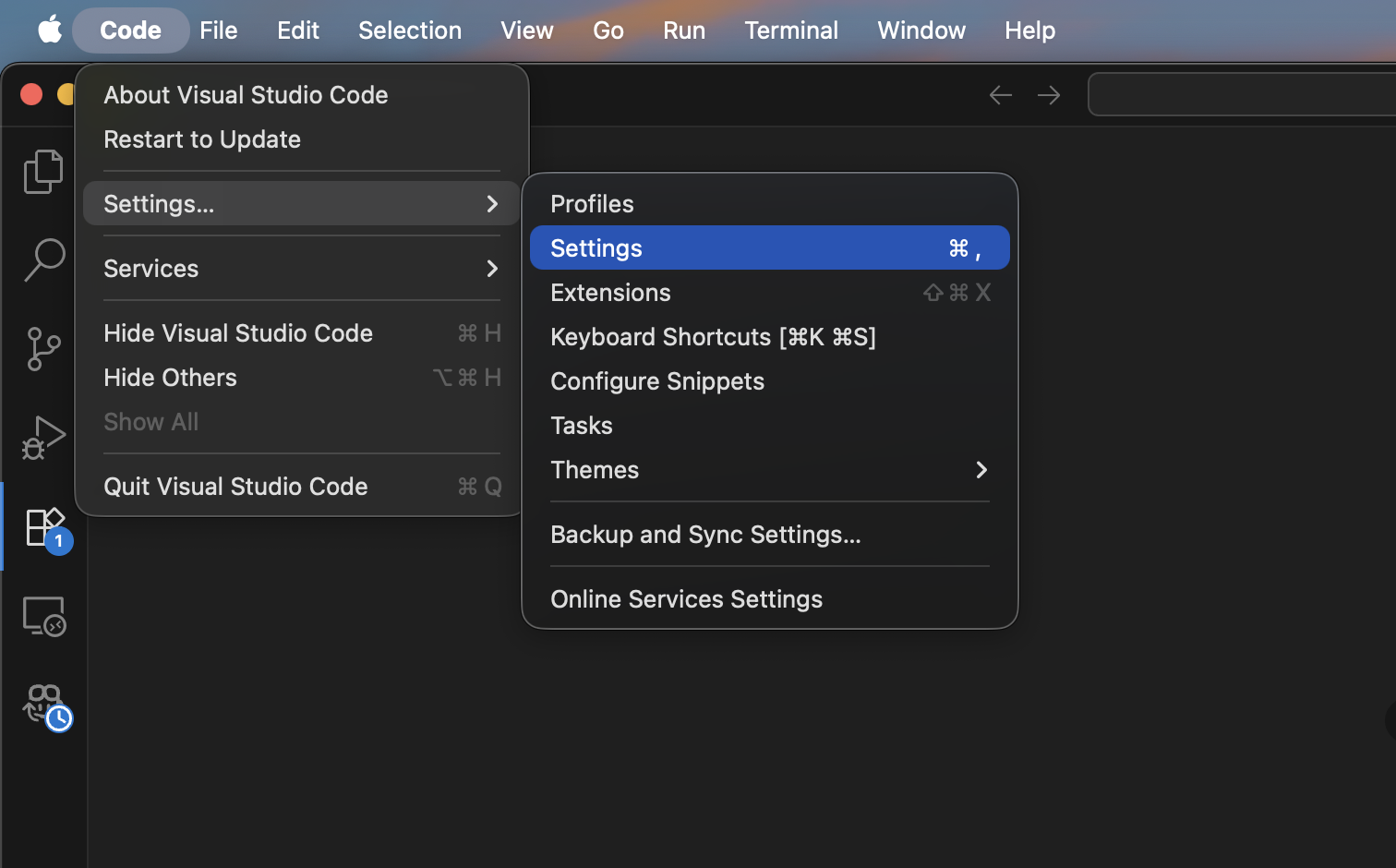Screen dimensions: 1396x868
Task: Open the Source Control view icon
Action: (43, 349)
